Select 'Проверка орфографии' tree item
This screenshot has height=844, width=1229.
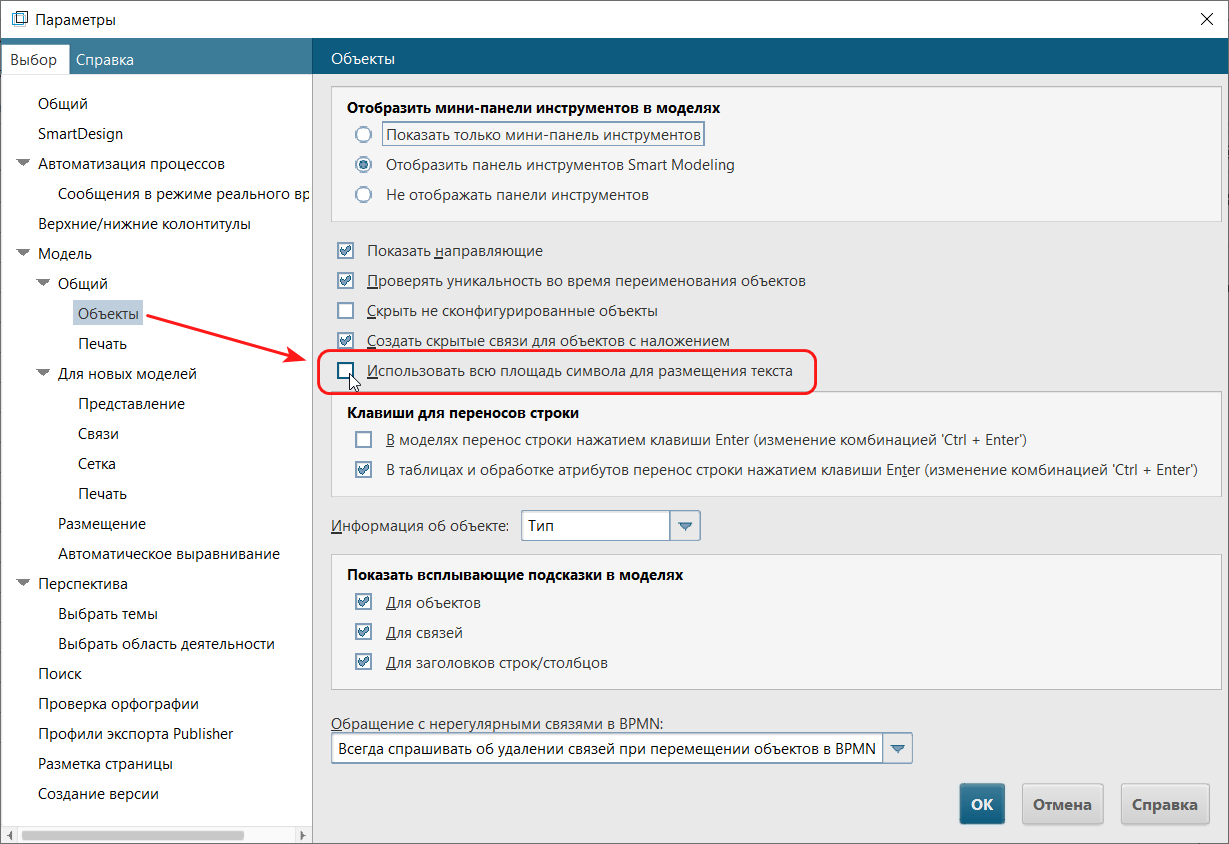[119, 704]
